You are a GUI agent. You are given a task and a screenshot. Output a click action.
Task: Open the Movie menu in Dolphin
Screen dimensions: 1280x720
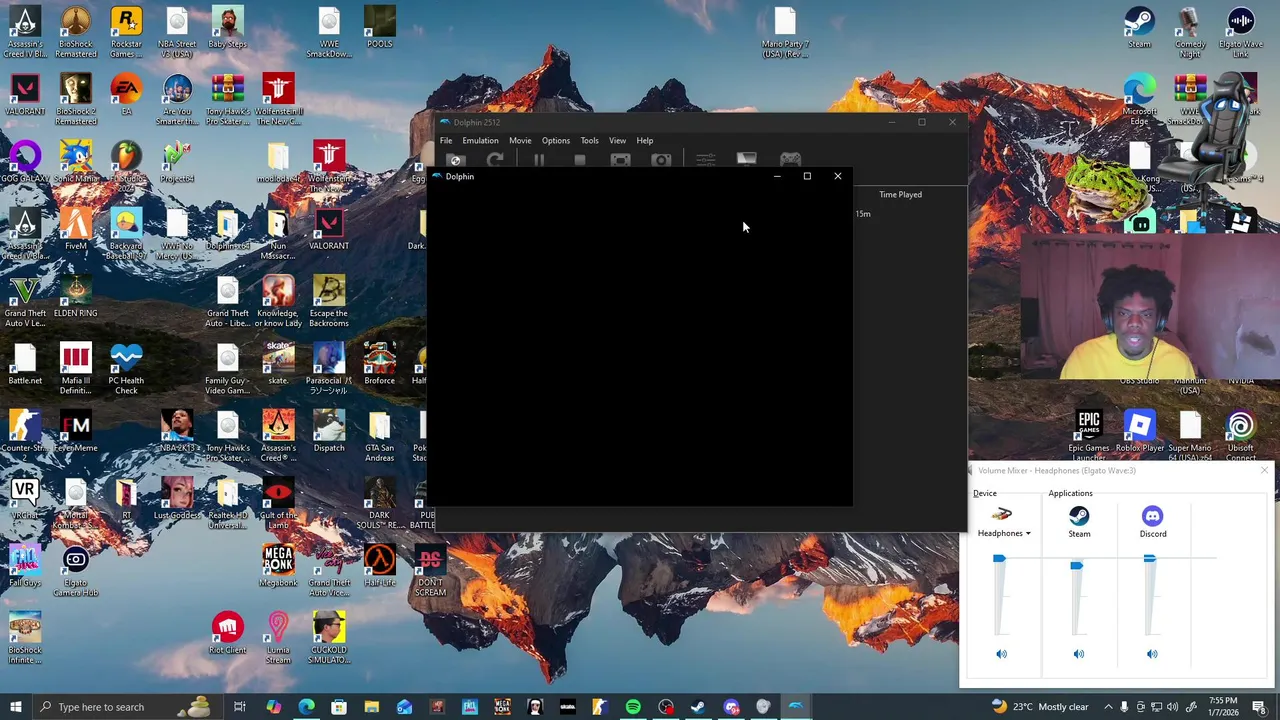pos(520,141)
